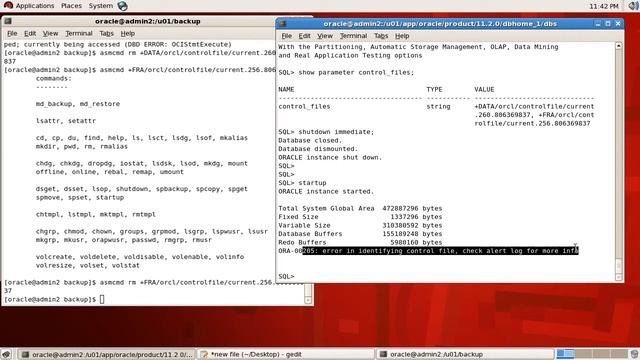This screenshot has height=360, width=640.
Task: Open the trash icon in bottom panel
Action: pos(634,354)
